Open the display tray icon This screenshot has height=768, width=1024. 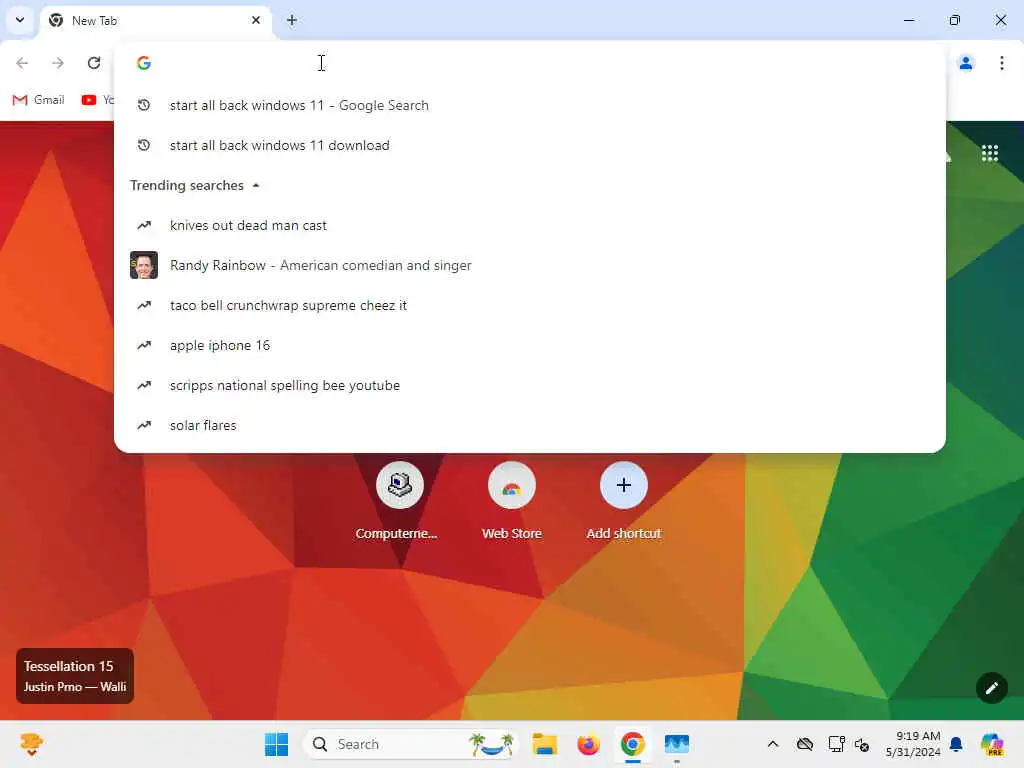[x=836, y=744]
